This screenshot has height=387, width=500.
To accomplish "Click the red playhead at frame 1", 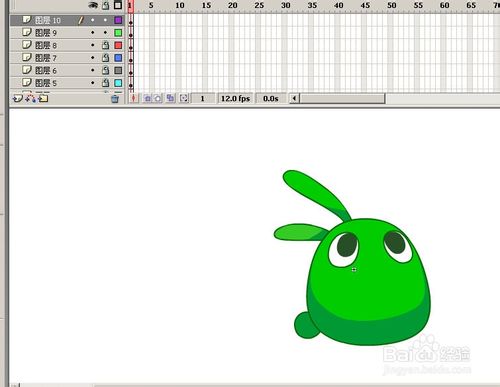I will (130, 6).
